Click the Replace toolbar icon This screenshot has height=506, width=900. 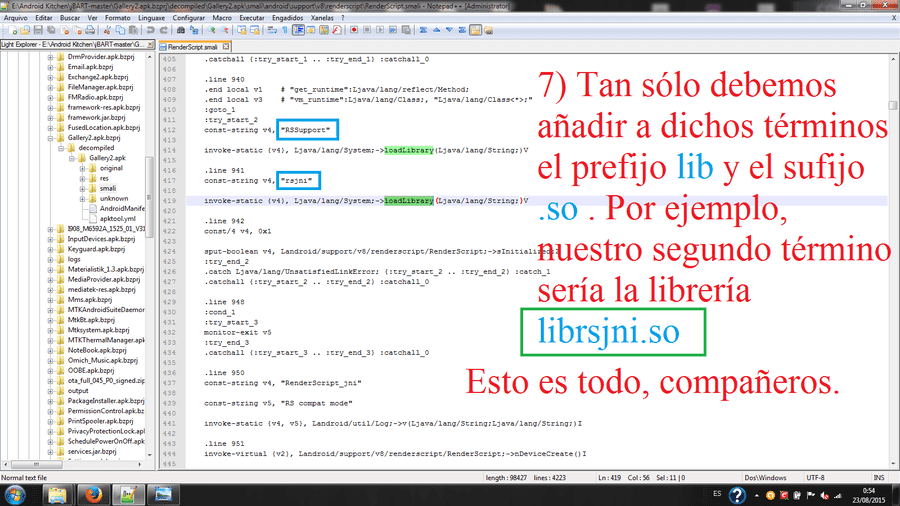pyautogui.click(x=193, y=30)
